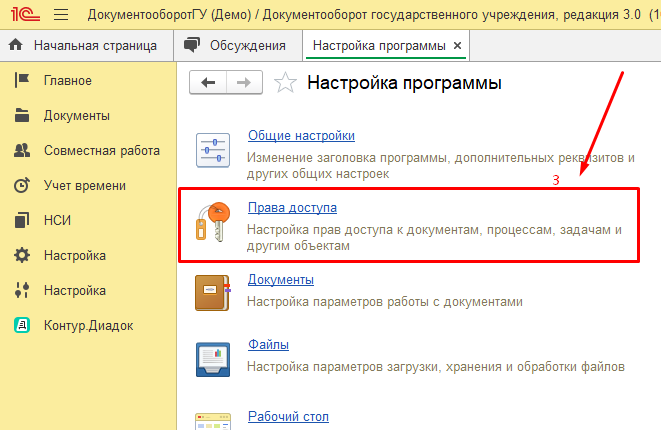
Task: Click the Совместная работа people icon
Action: [x=22, y=150]
